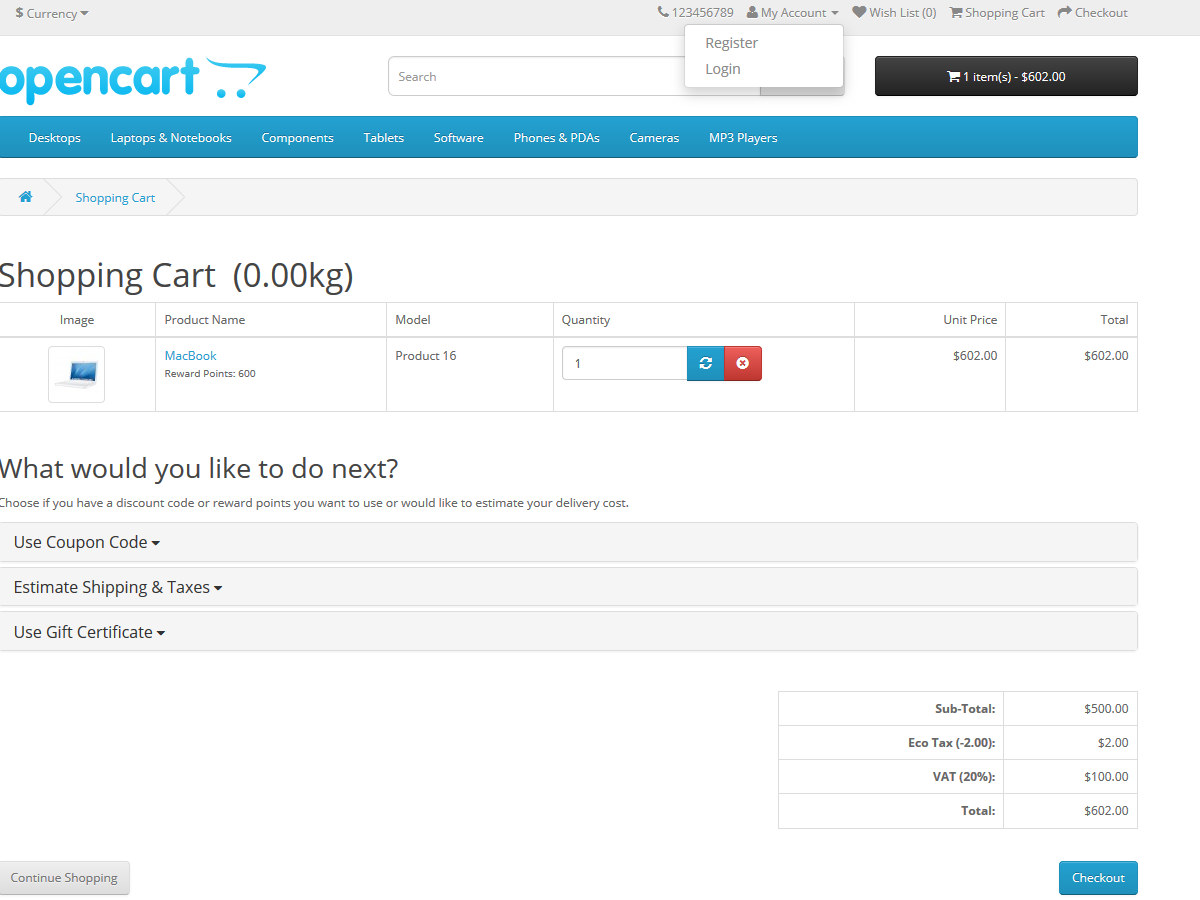Screen dimensions: 1200x900
Task: Click the heart icon for Wish List
Action: 859,12
